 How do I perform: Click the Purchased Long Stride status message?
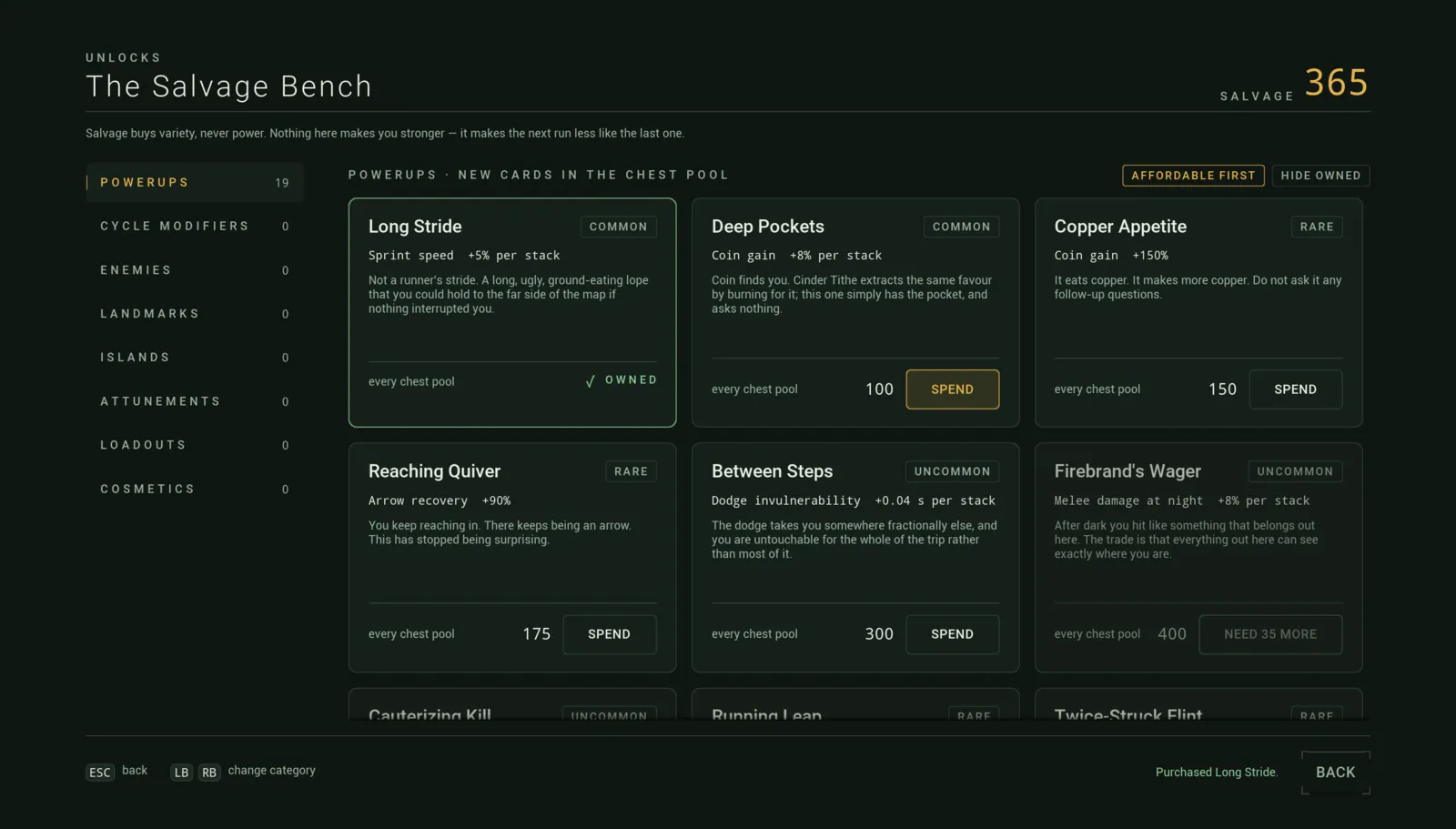(x=1217, y=773)
